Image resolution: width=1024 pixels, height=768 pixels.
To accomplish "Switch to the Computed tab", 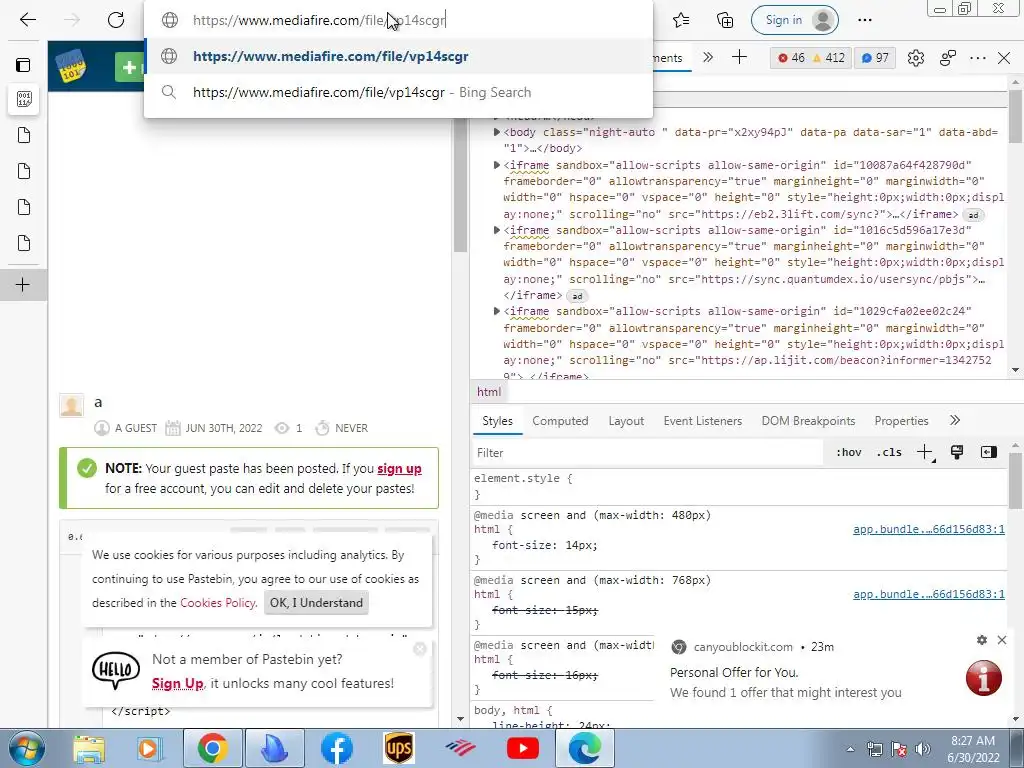I will coord(560,421).
